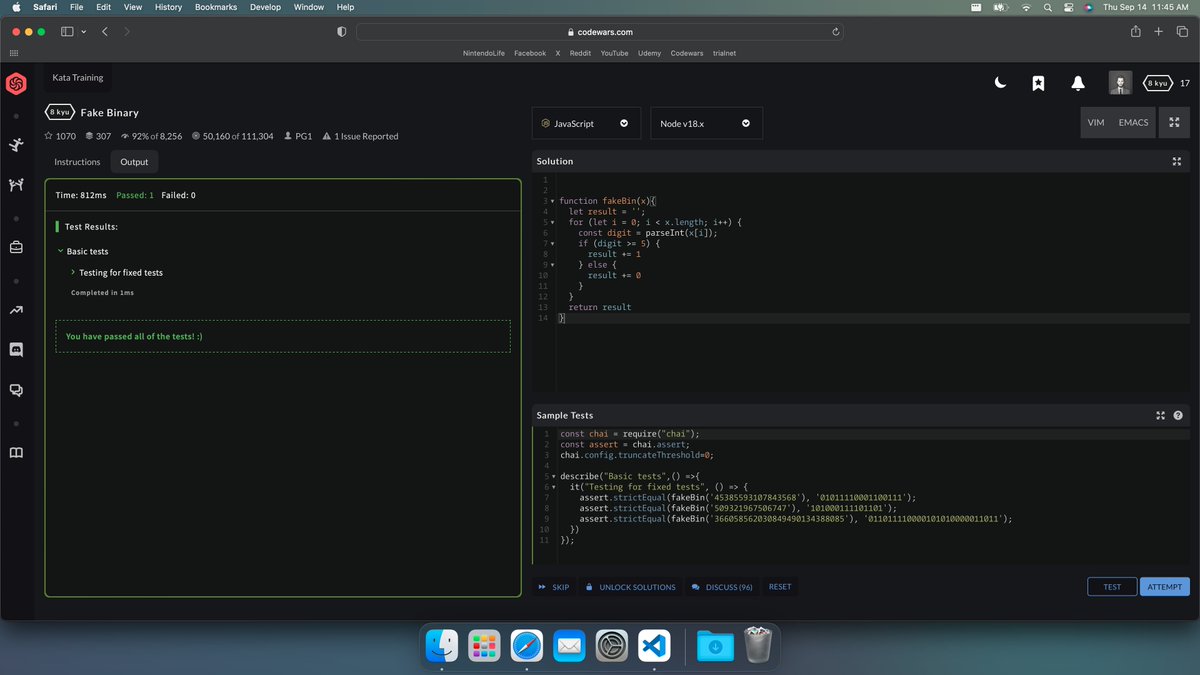1200x675 pixels.
Task: Click Safari back navigation arrow
Action: (x=105, y=32)
